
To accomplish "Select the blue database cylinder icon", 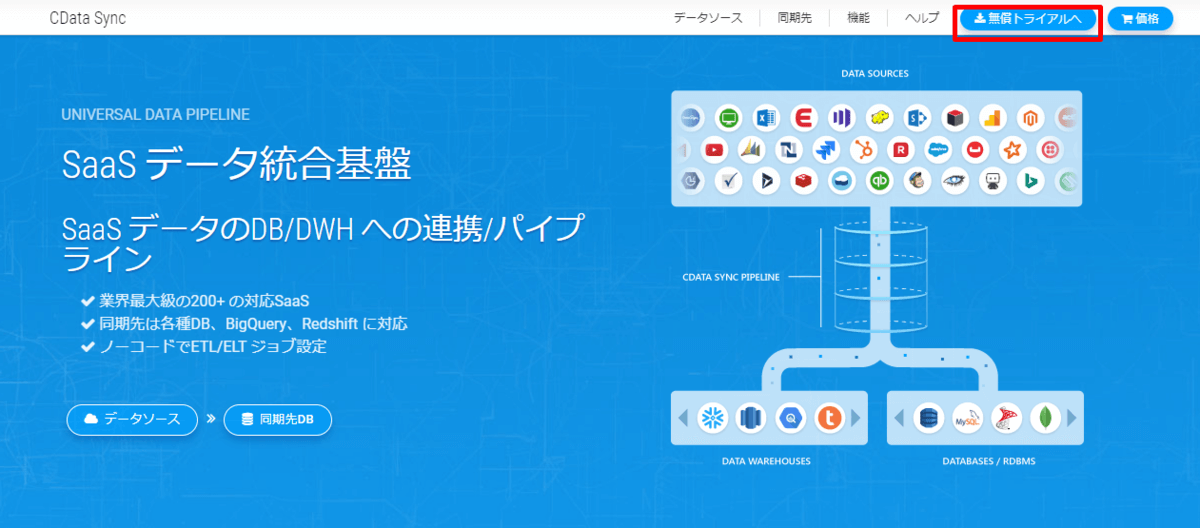I will point(930,417).
